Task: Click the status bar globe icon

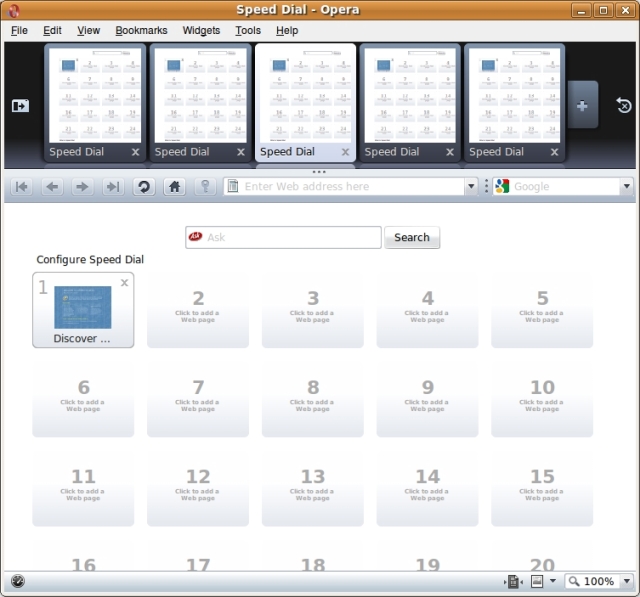Action: [x=18, y=580]
